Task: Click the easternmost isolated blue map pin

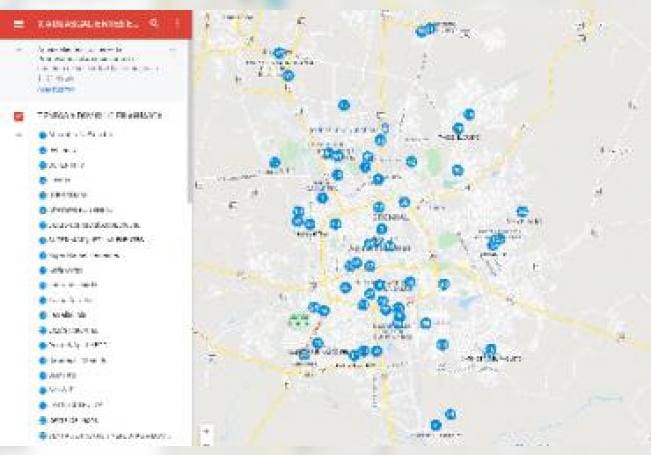Action: [522, 211]
